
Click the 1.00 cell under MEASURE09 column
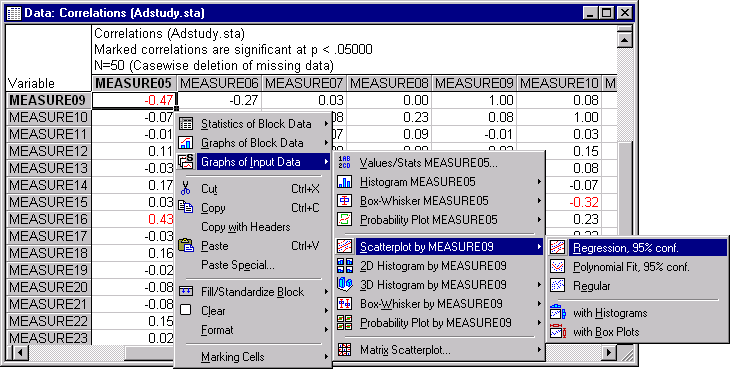tap(474, 100)
